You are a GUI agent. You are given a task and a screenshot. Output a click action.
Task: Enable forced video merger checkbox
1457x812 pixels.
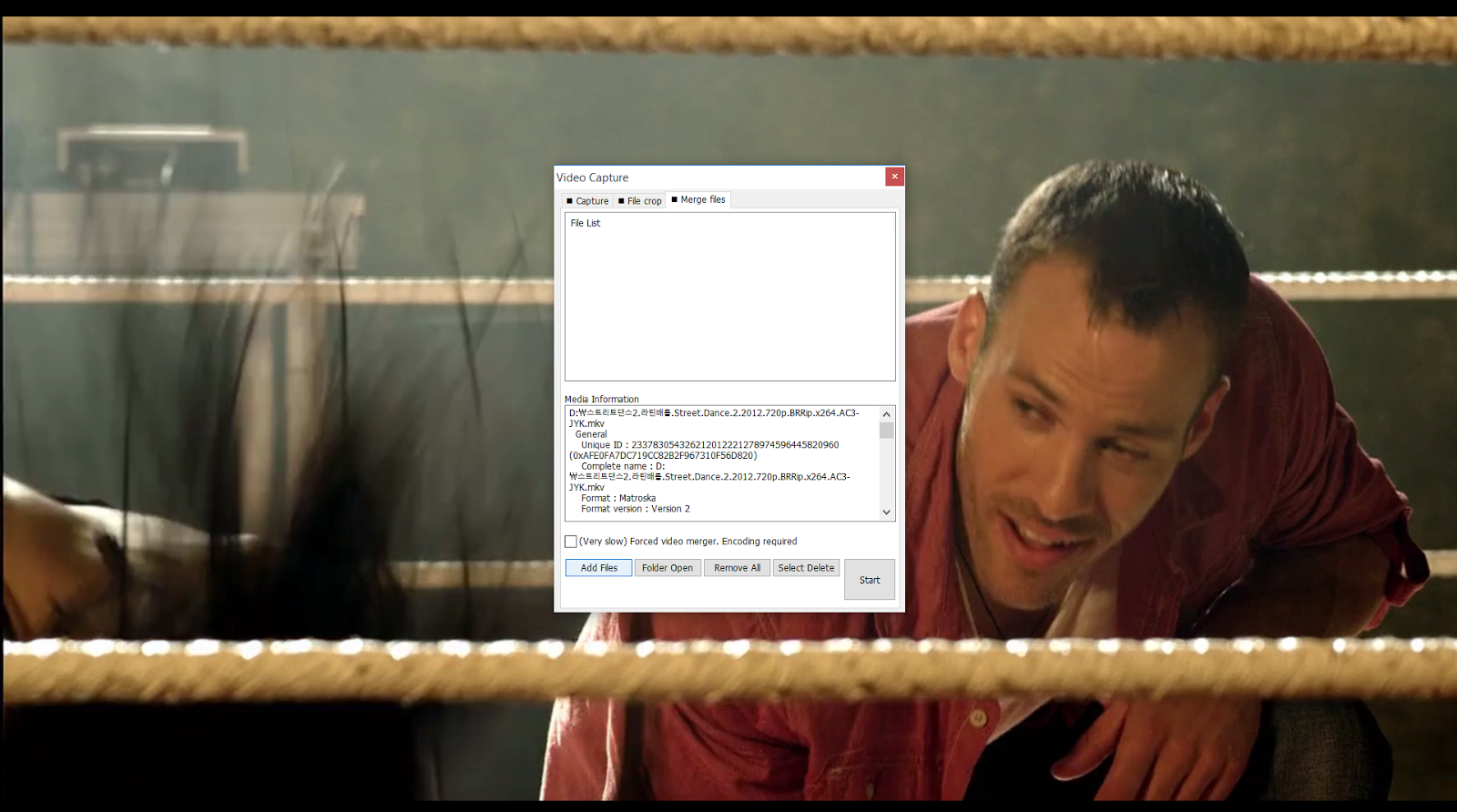click(571, 542)
